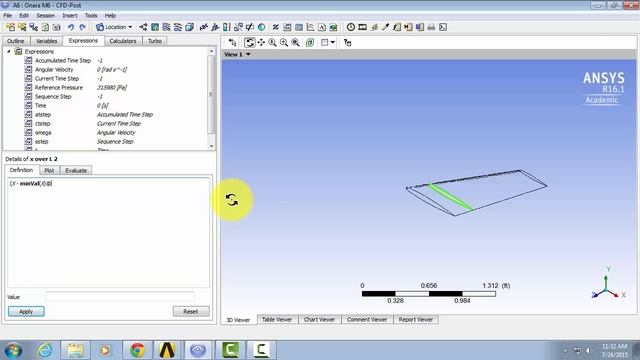Open the Function Calculator icon

click(397, 27)
